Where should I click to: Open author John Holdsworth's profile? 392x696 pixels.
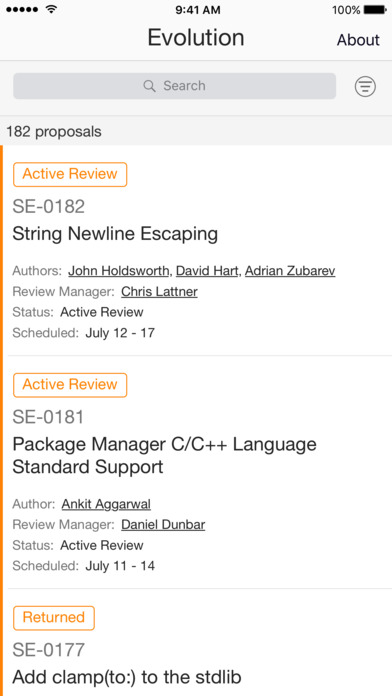coord(119,271)
